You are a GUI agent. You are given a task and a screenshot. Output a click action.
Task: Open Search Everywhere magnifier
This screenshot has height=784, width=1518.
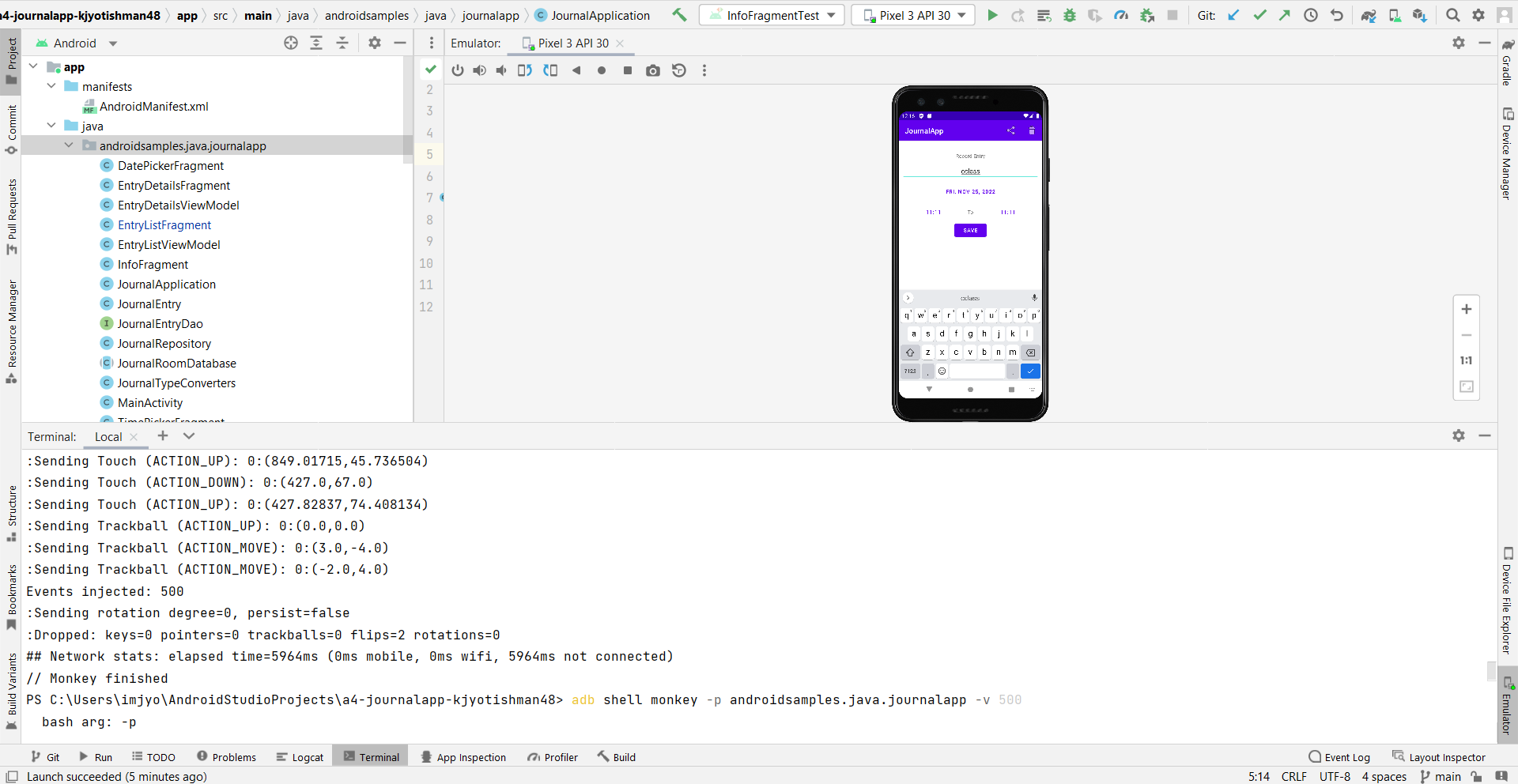pyautogui.click(x=1453, y=15)
